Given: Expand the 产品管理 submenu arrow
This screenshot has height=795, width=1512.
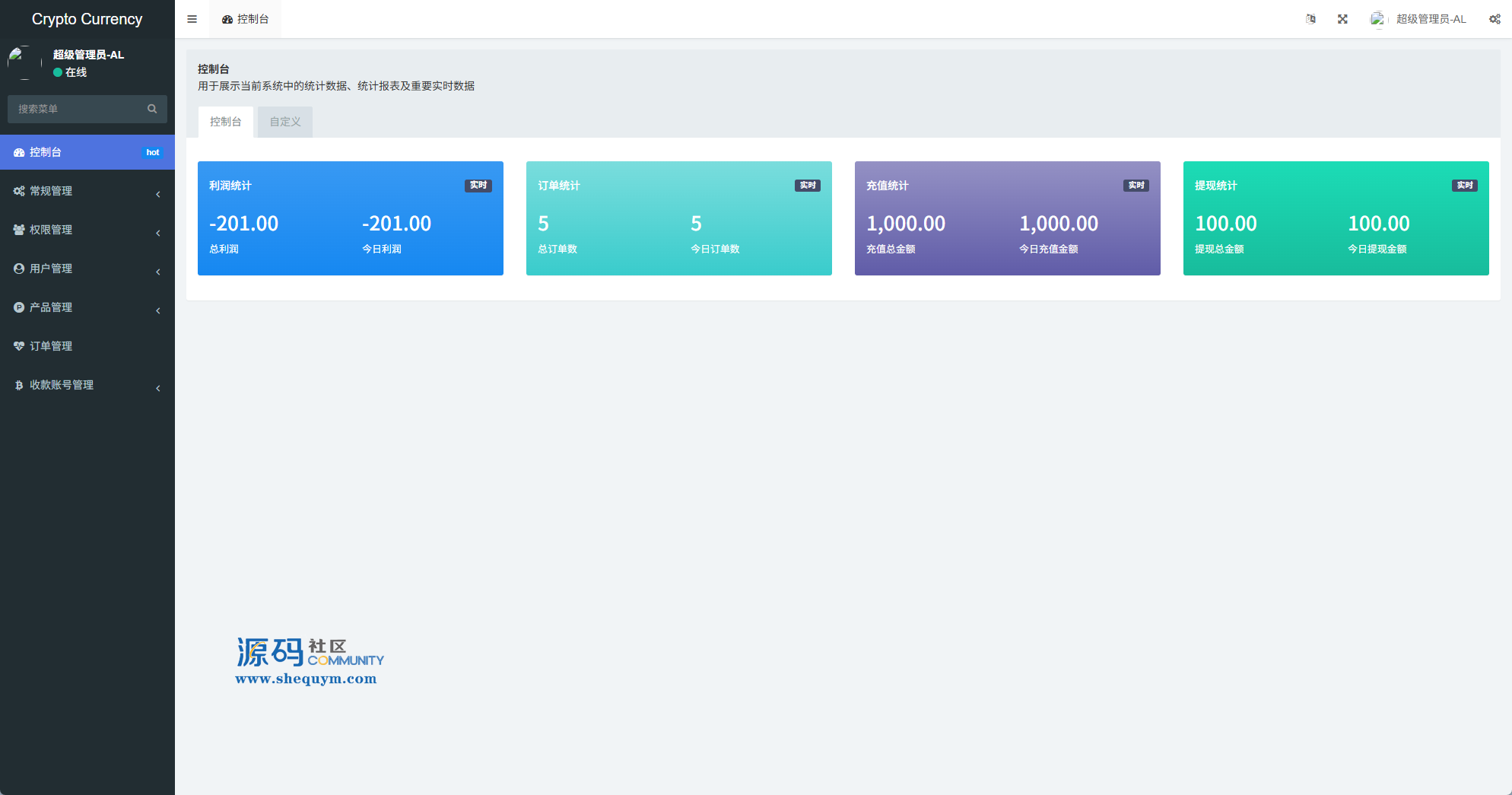Looking at the screenshot, I should coord(158,310).
